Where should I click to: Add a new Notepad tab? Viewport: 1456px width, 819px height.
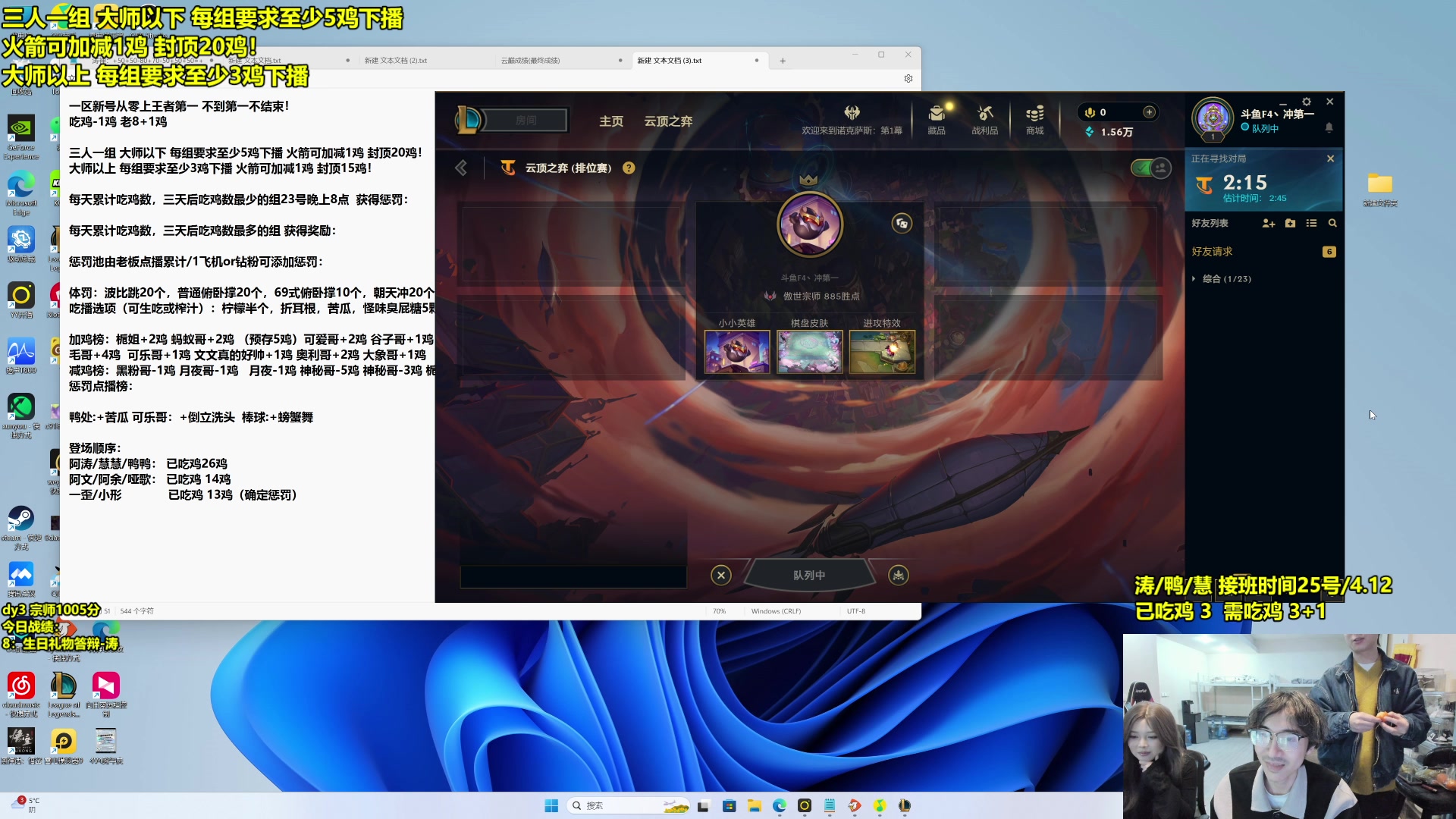783,61
